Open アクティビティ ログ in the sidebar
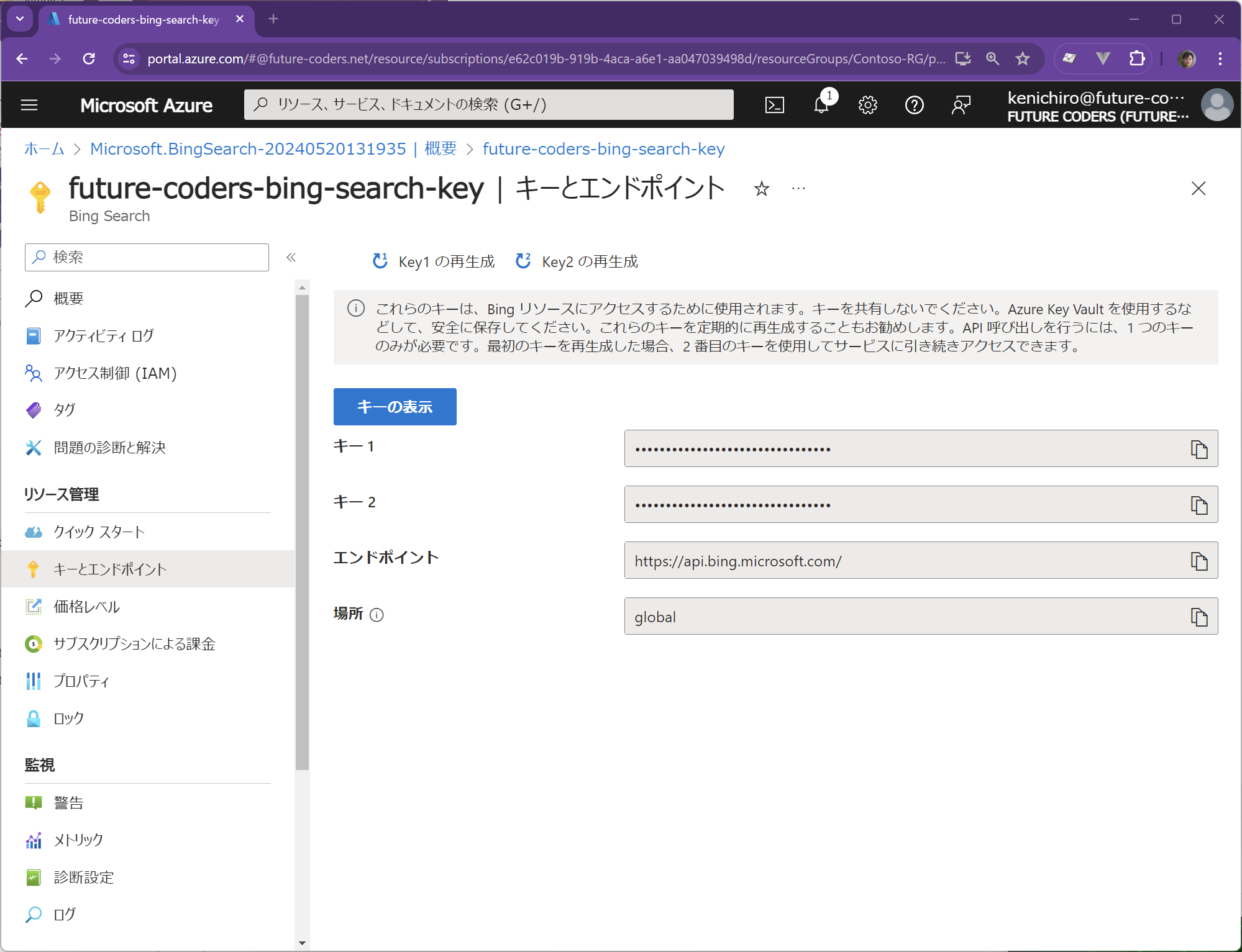Image resolution: width=1242 pixels, height=952 pixels. [102, 335]
